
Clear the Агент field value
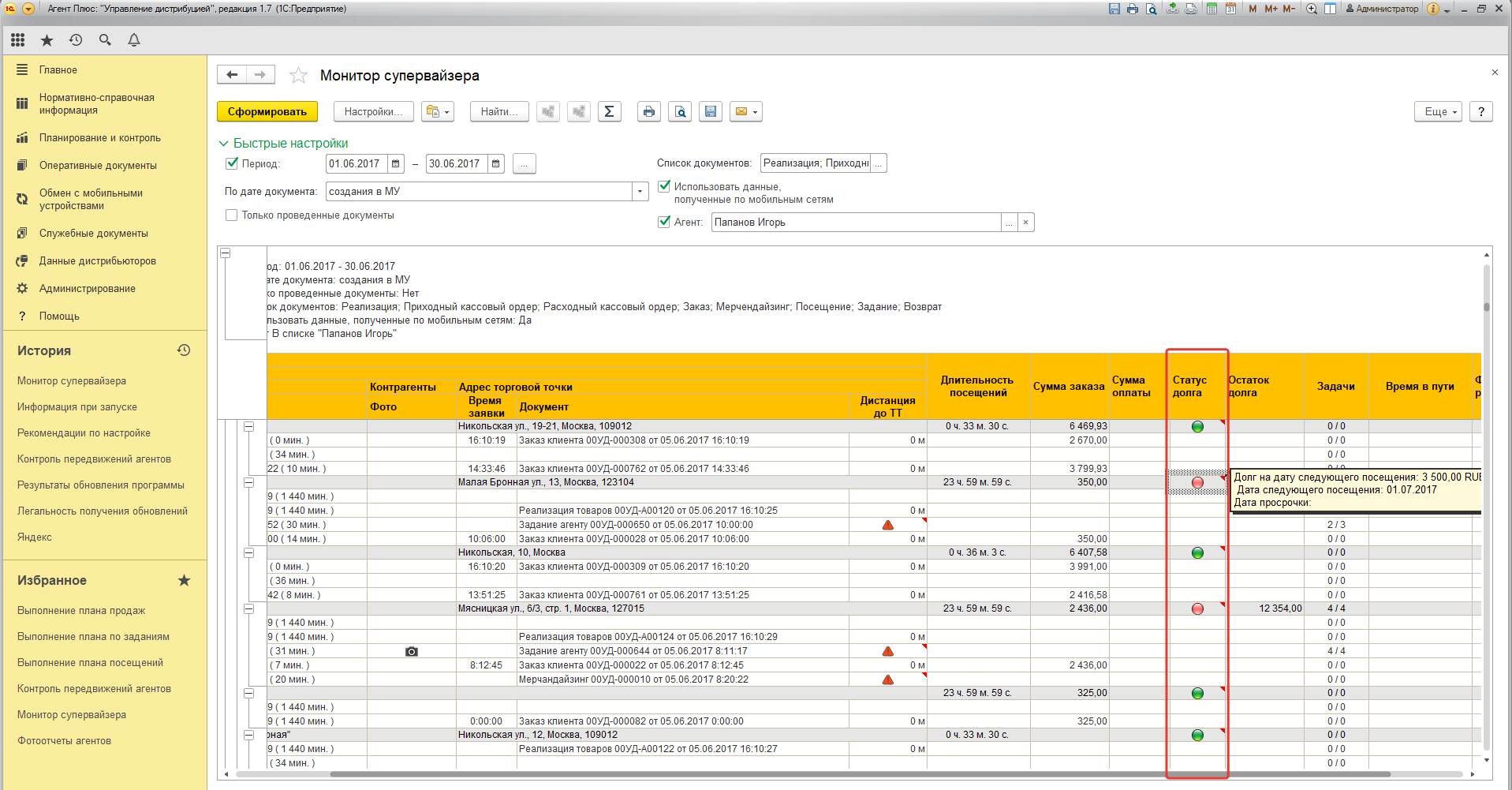tap(1025, 223)
